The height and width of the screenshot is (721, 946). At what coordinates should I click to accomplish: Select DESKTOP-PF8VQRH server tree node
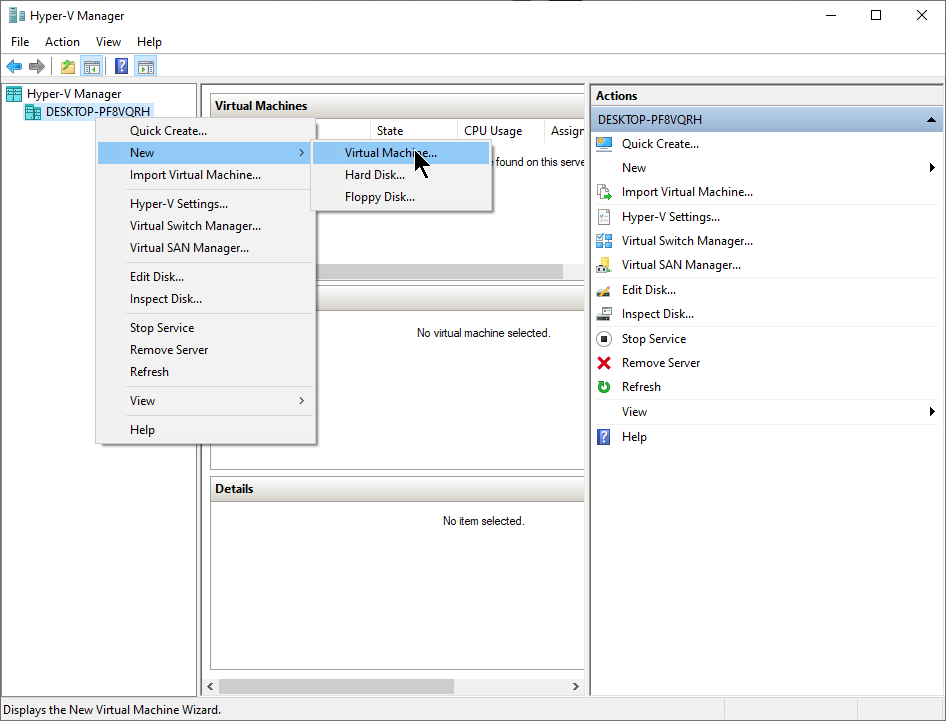pos(98,112)
